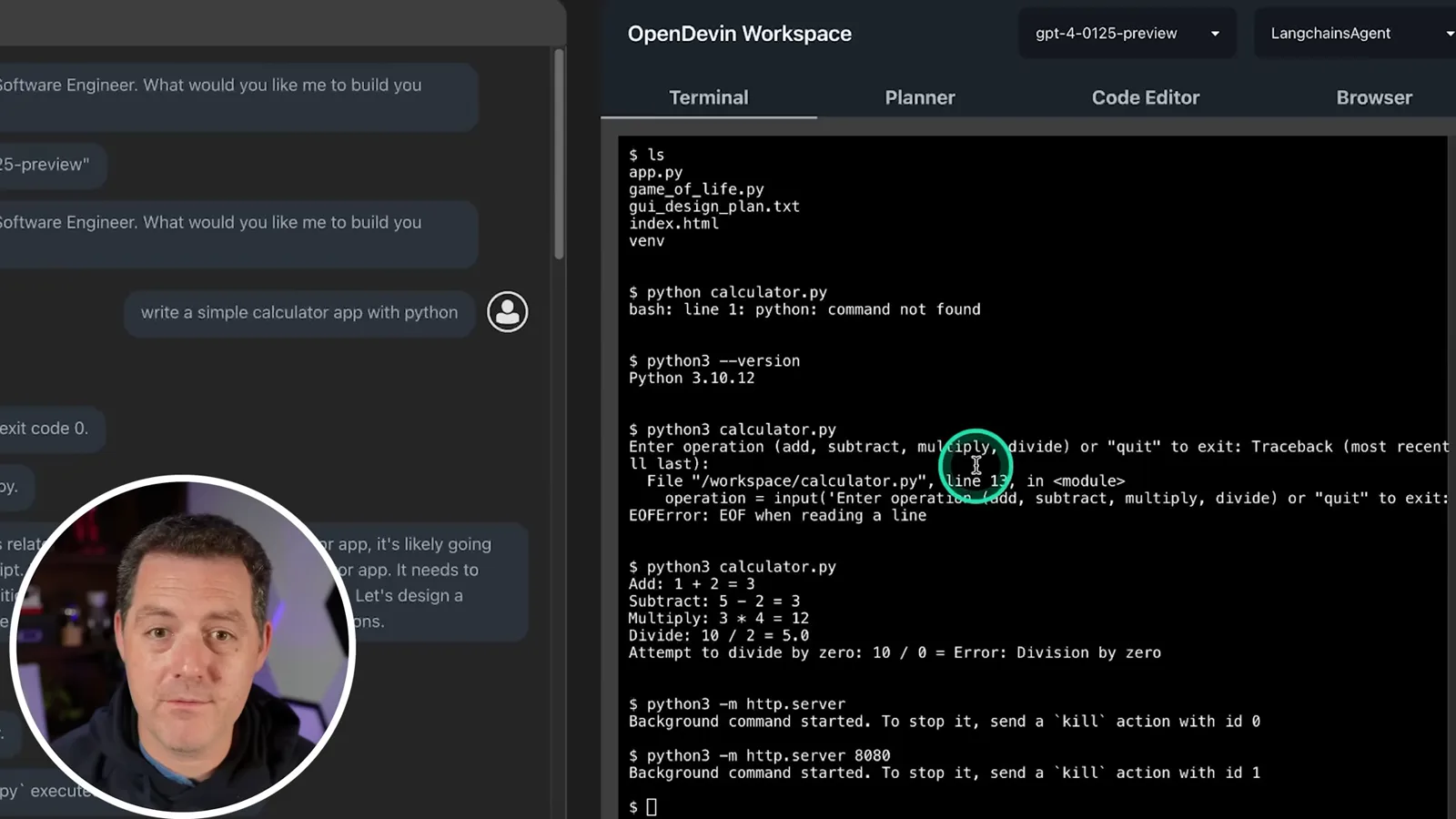1456x819 pixels.
Task: Switch to the Terminal tab
Action: click(708, 97)
